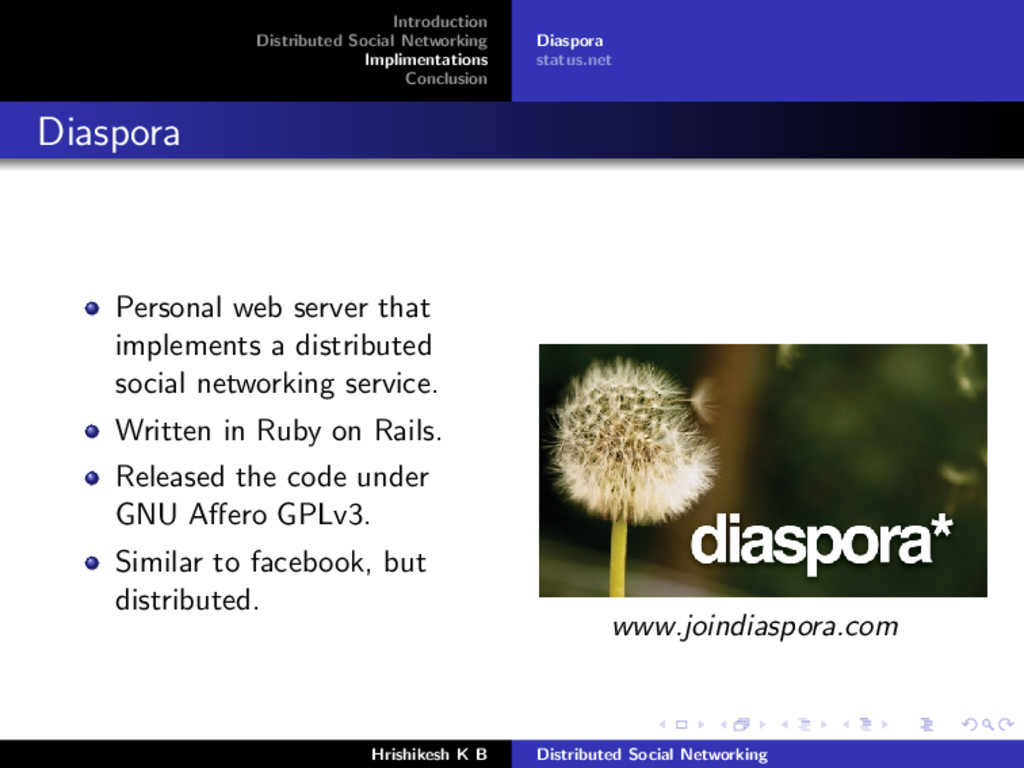Click bullet 'Similar to facebook, but distributed.'

pyautogui.click(x=271, y=581)
